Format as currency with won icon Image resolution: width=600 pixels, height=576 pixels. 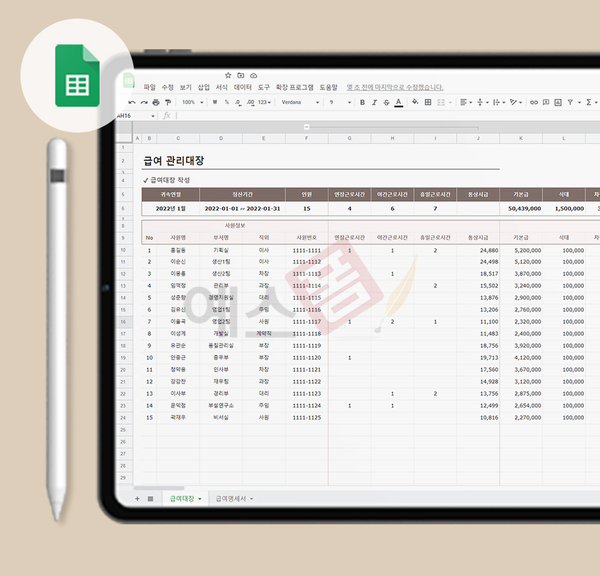(215, 102)
